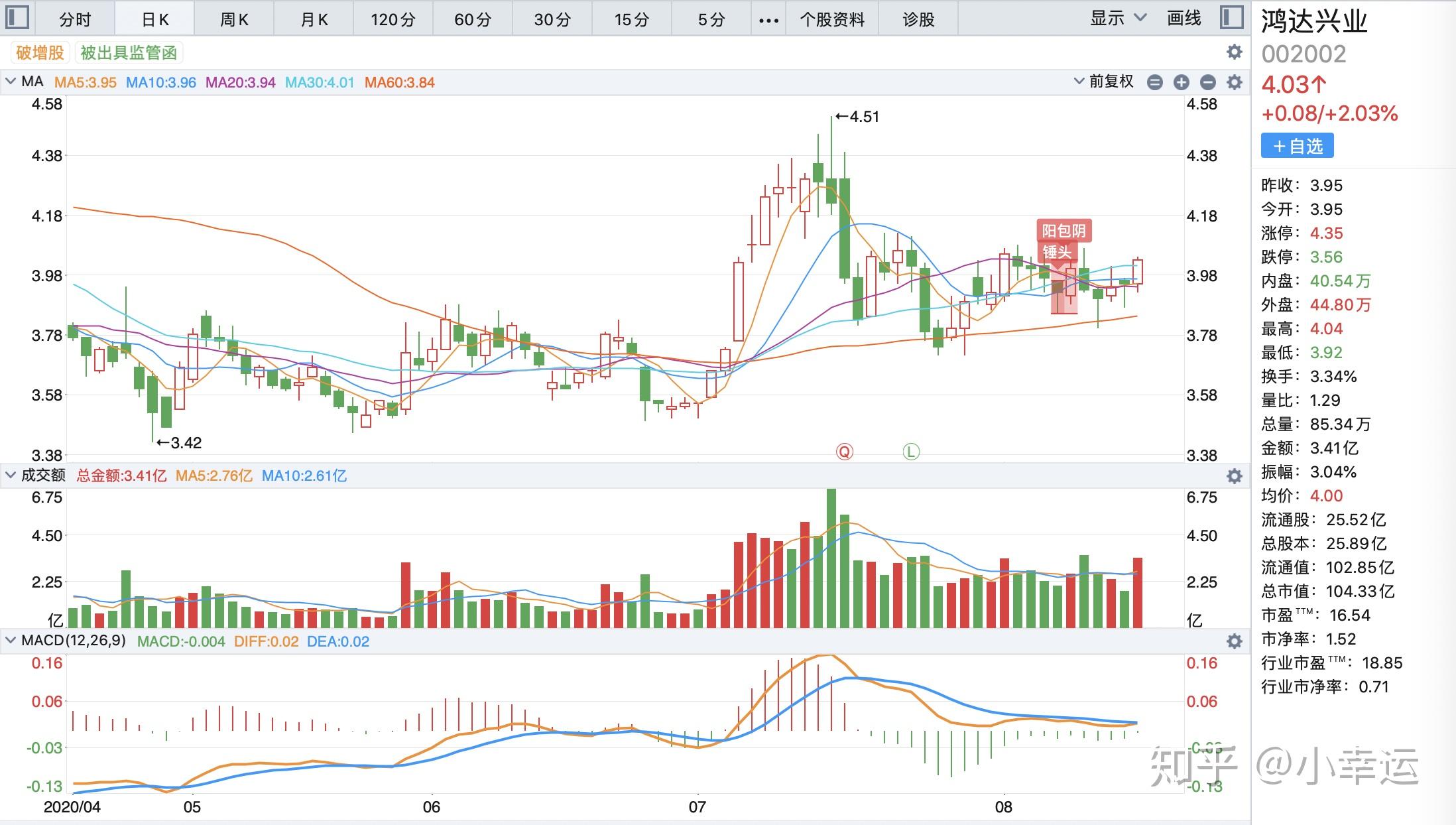Click the MA10:3.96 legend

point(161,82)
